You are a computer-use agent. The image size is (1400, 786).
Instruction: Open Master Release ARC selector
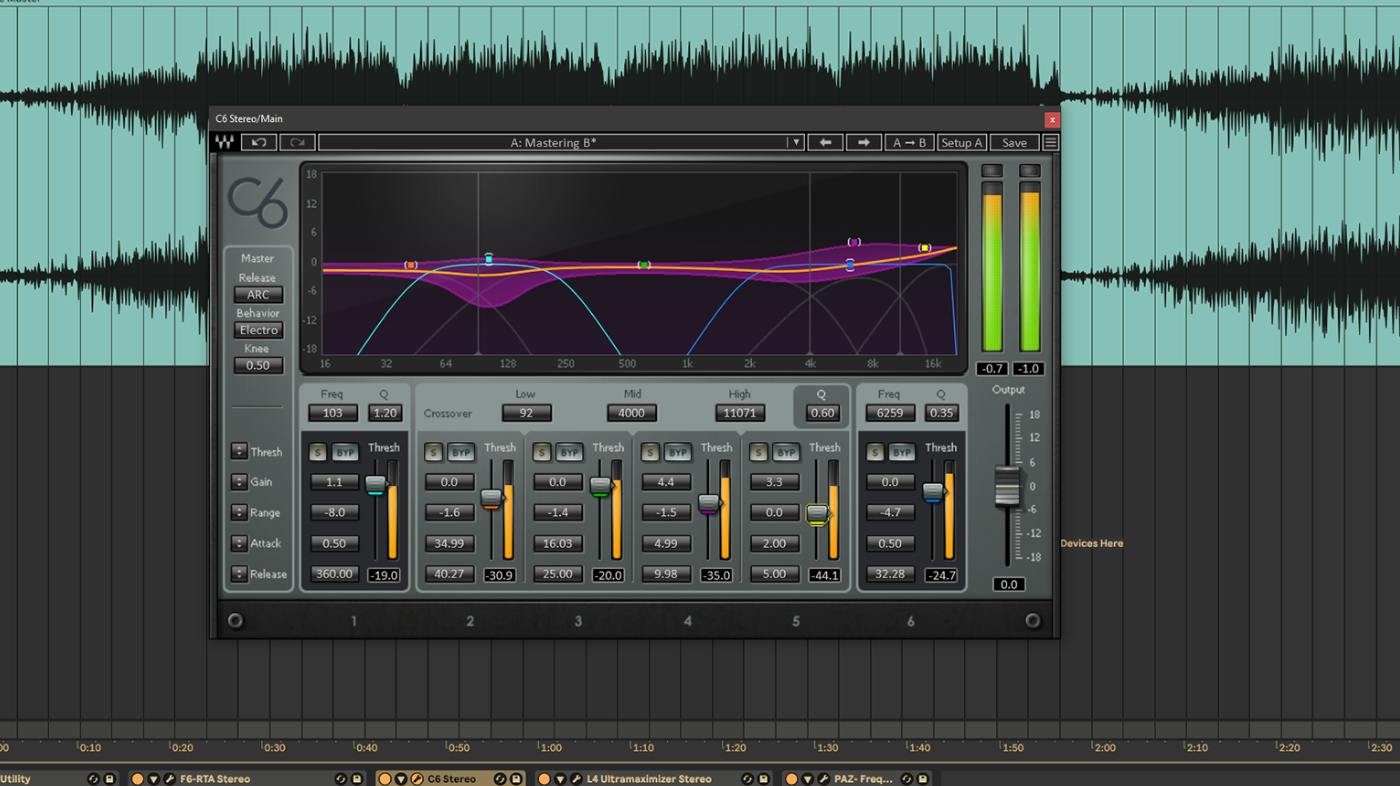[x=258, y=295]
